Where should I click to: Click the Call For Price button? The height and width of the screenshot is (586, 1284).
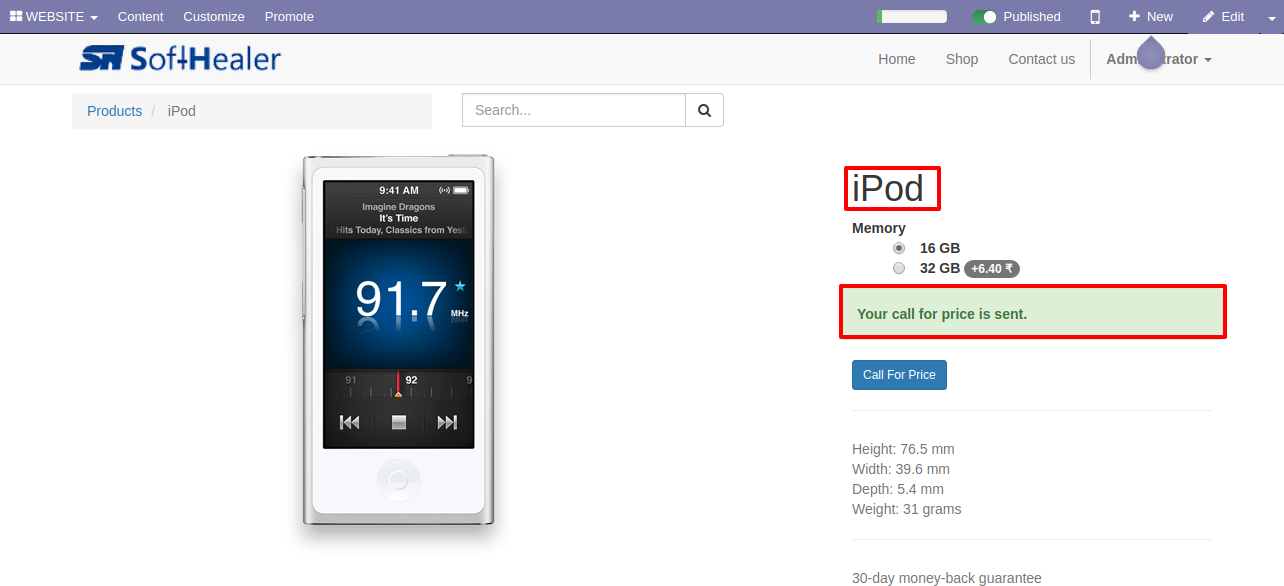coord(899,375)
